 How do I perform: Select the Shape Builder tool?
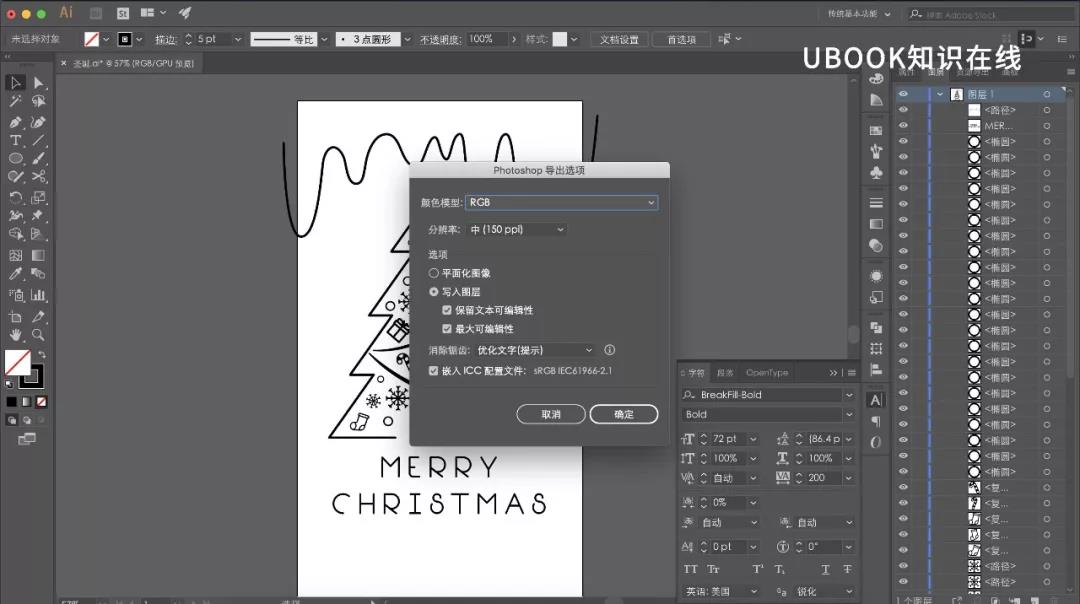click(x=15, y=234)
